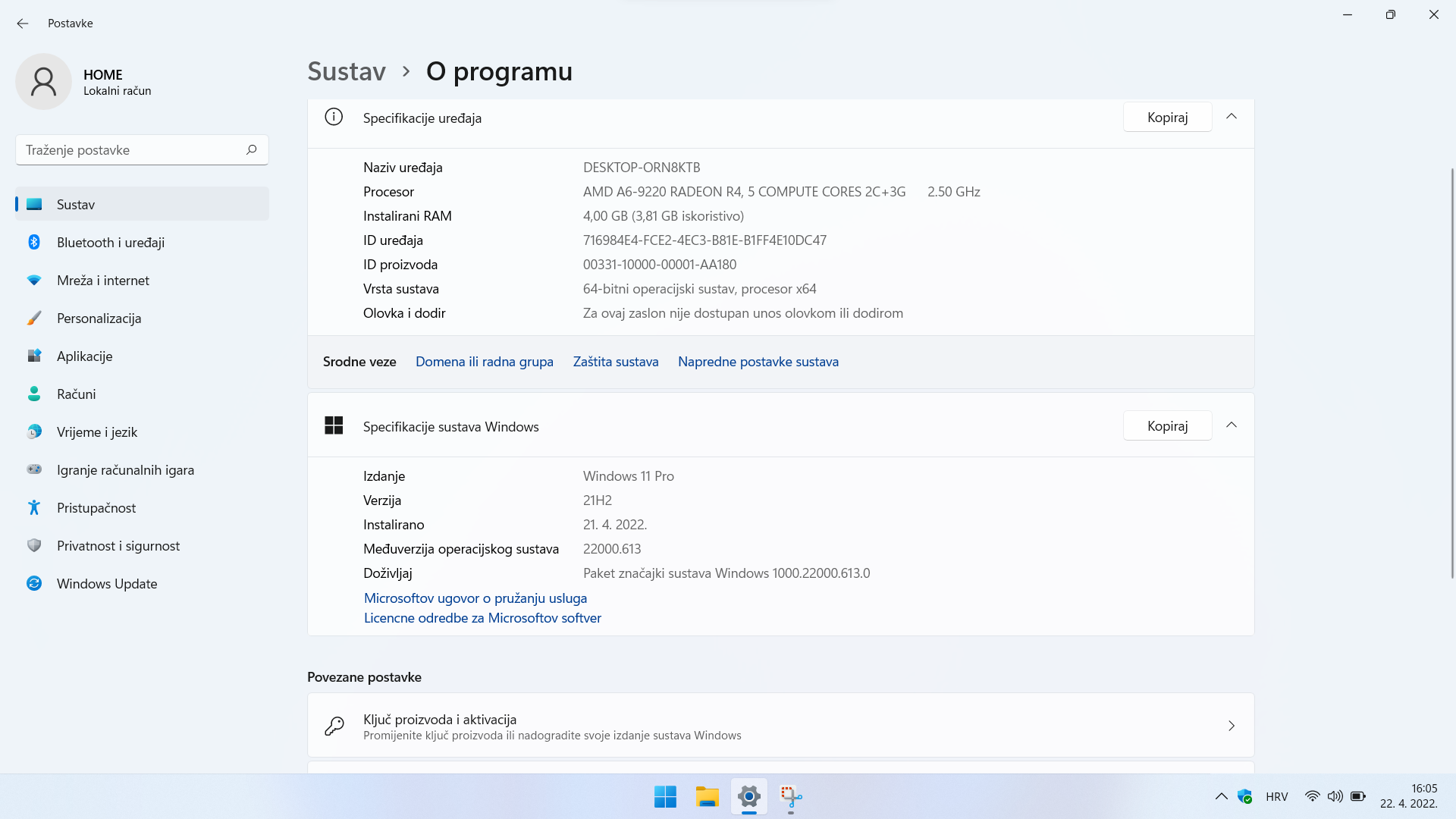Open Zaštita sustava link

click(616, 362)
